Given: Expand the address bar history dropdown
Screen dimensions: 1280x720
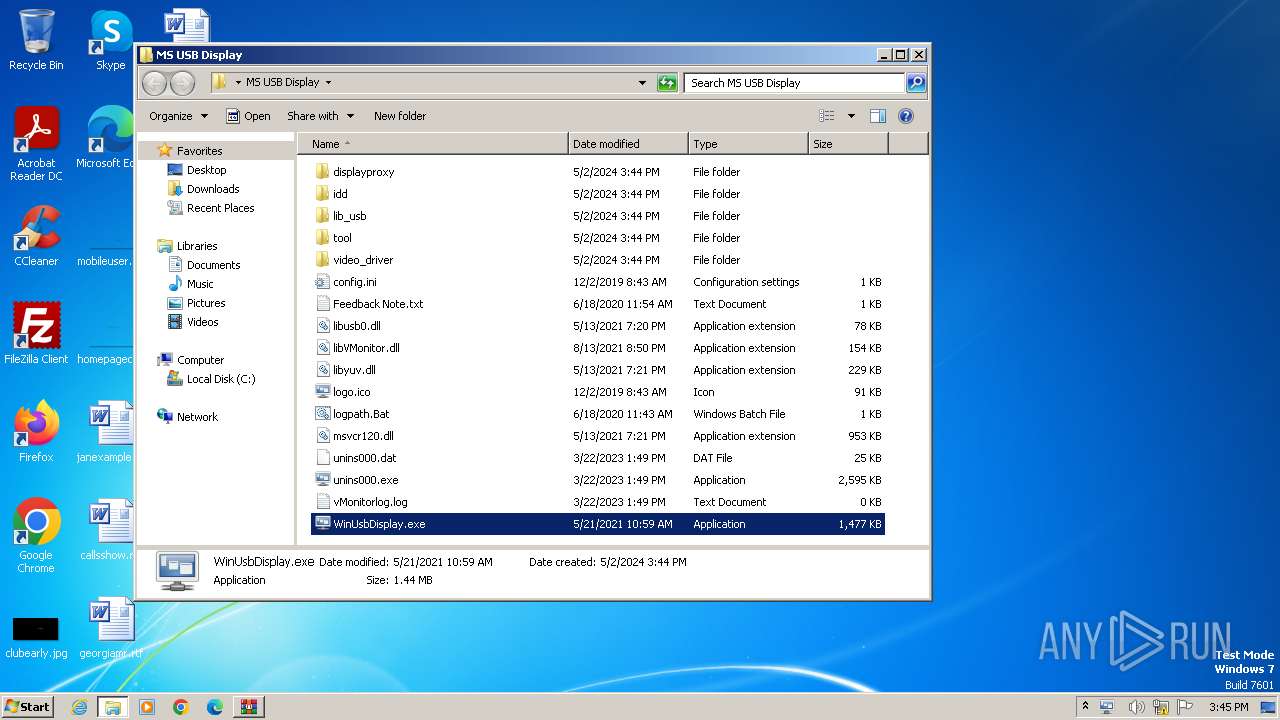Looking at the screenshot, I should 642,83.
